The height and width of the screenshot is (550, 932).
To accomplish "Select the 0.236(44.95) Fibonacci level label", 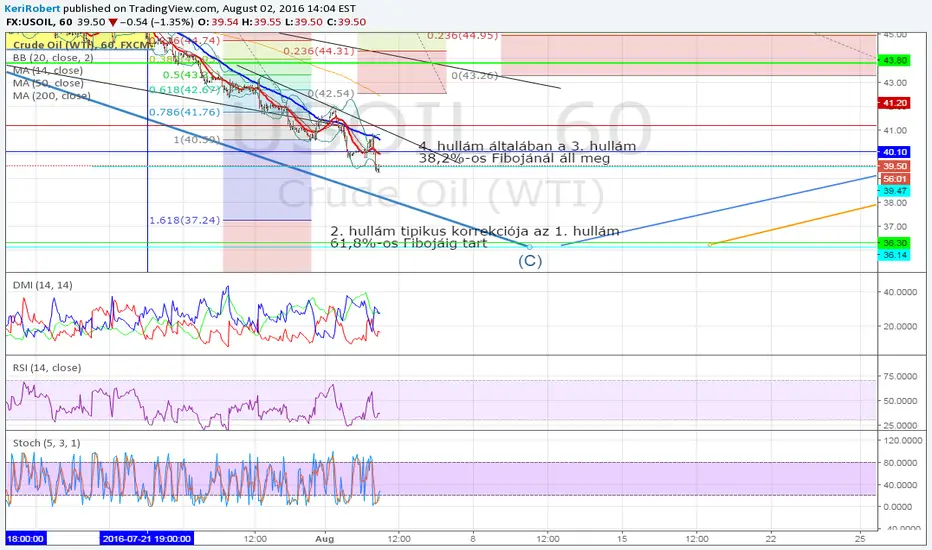I will [462, 36].
